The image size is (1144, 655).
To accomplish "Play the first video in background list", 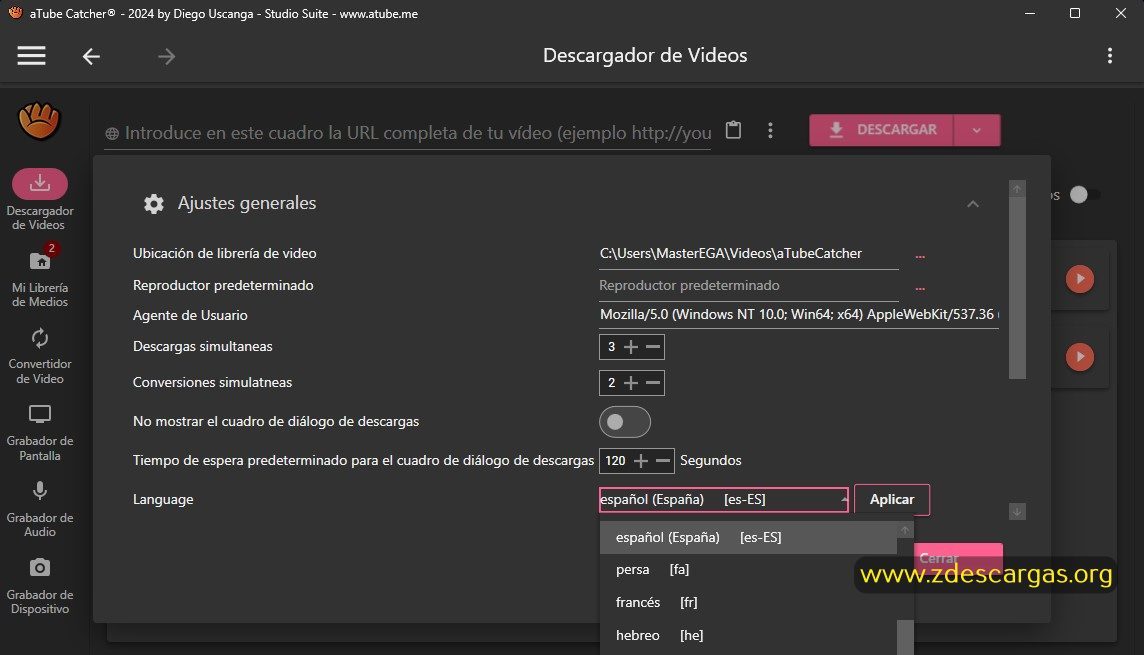I will click(x=1080, y=279).
